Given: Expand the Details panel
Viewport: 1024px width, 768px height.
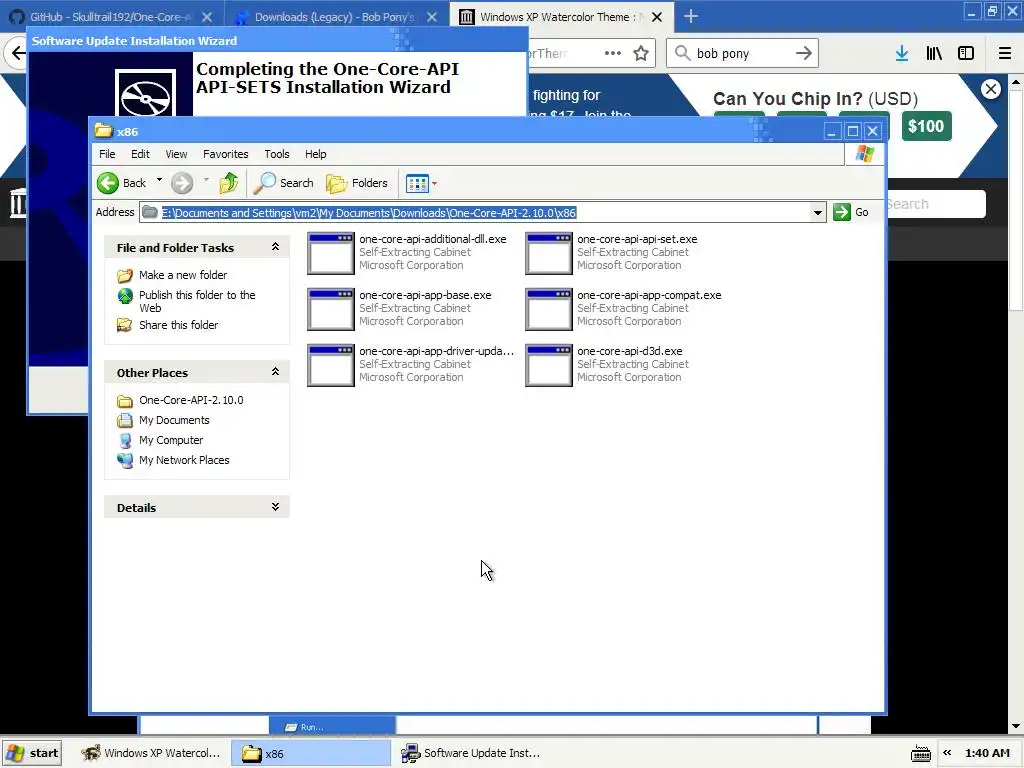Looking at the screenshot, I should click(x=276, y=507).
